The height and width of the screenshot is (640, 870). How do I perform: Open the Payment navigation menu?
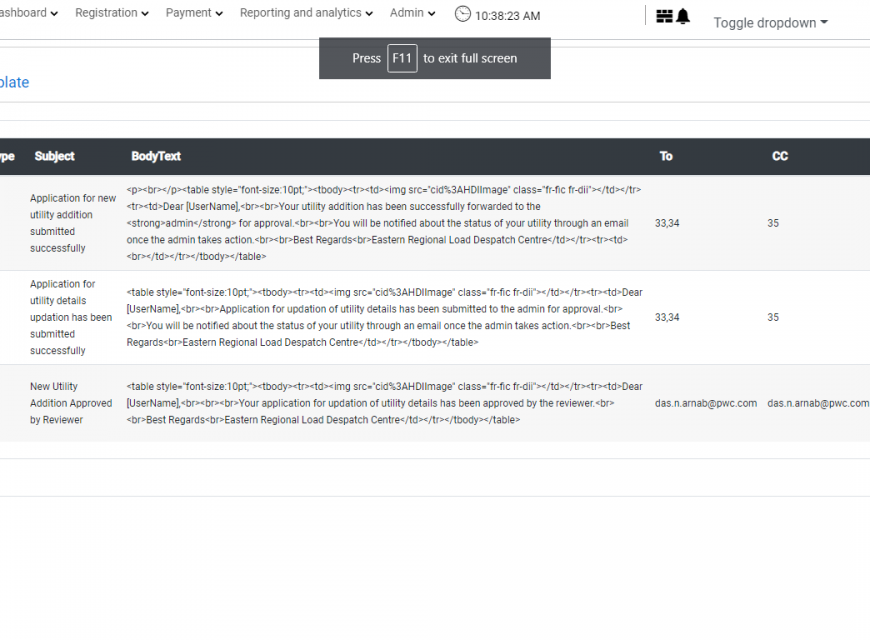click(x=195, y=13)
